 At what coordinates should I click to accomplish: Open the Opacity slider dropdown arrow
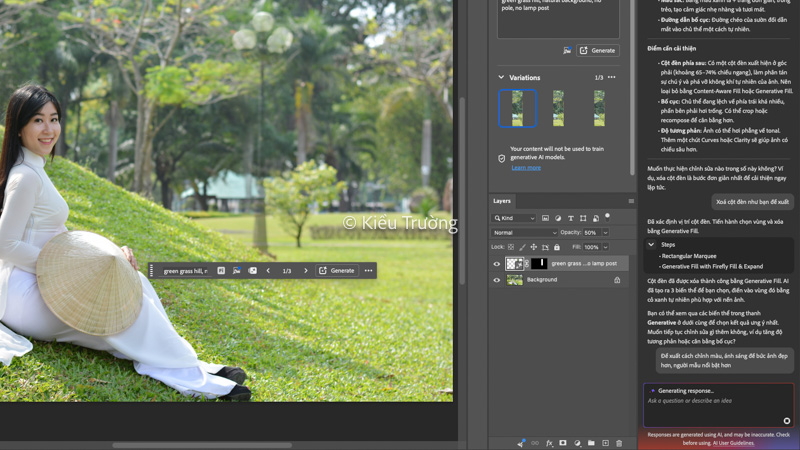(606, 233)
